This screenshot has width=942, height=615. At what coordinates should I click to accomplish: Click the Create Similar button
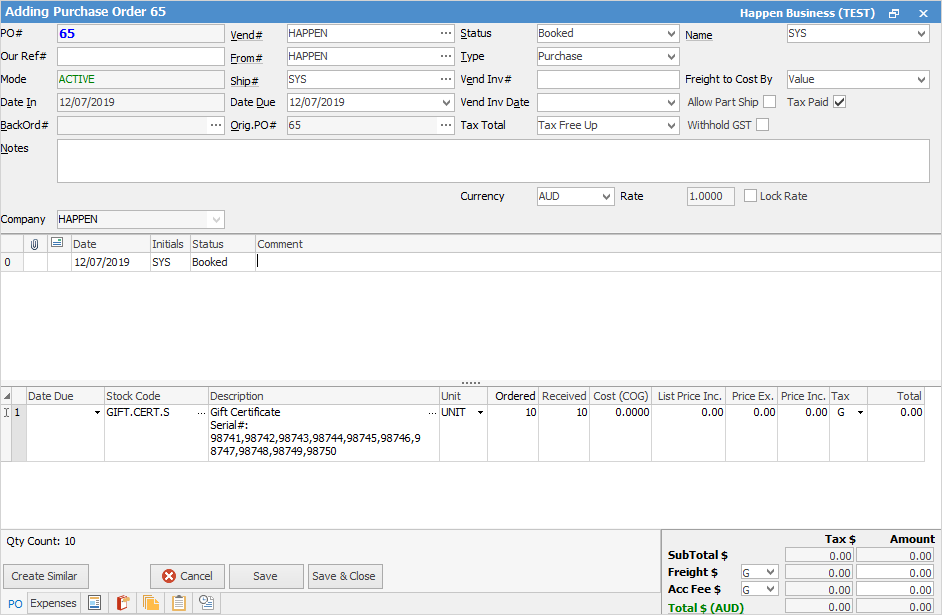click(x=46, y=576)
